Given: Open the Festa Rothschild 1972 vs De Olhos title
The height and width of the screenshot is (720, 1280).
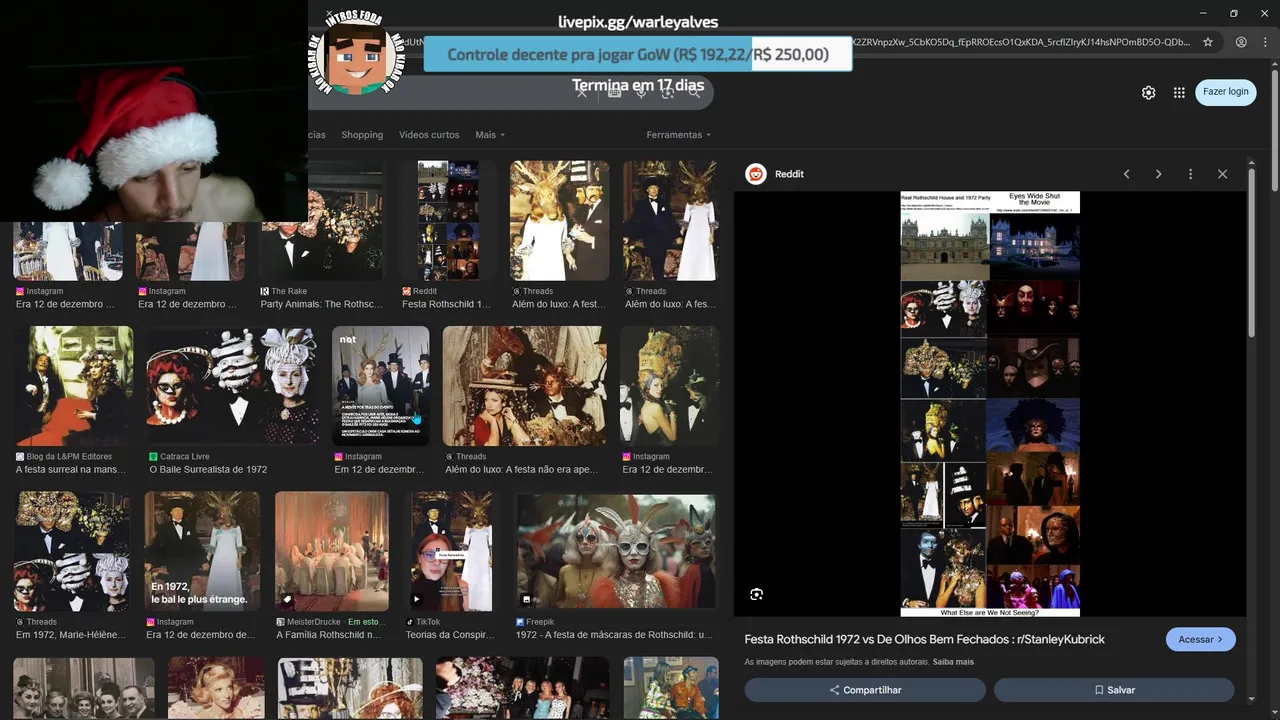Looking at the screenshot, I should point(925,640).
